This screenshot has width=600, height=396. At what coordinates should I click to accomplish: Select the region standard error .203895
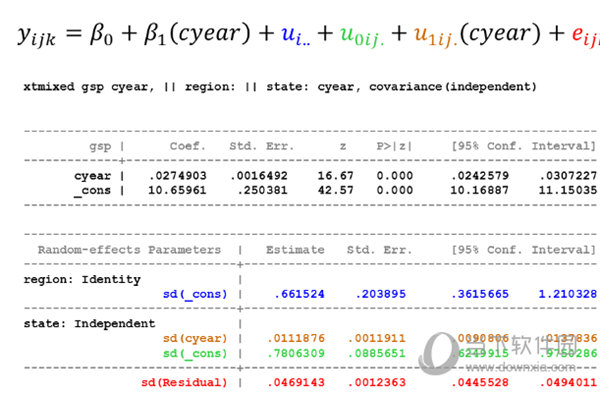click(380, 294)
